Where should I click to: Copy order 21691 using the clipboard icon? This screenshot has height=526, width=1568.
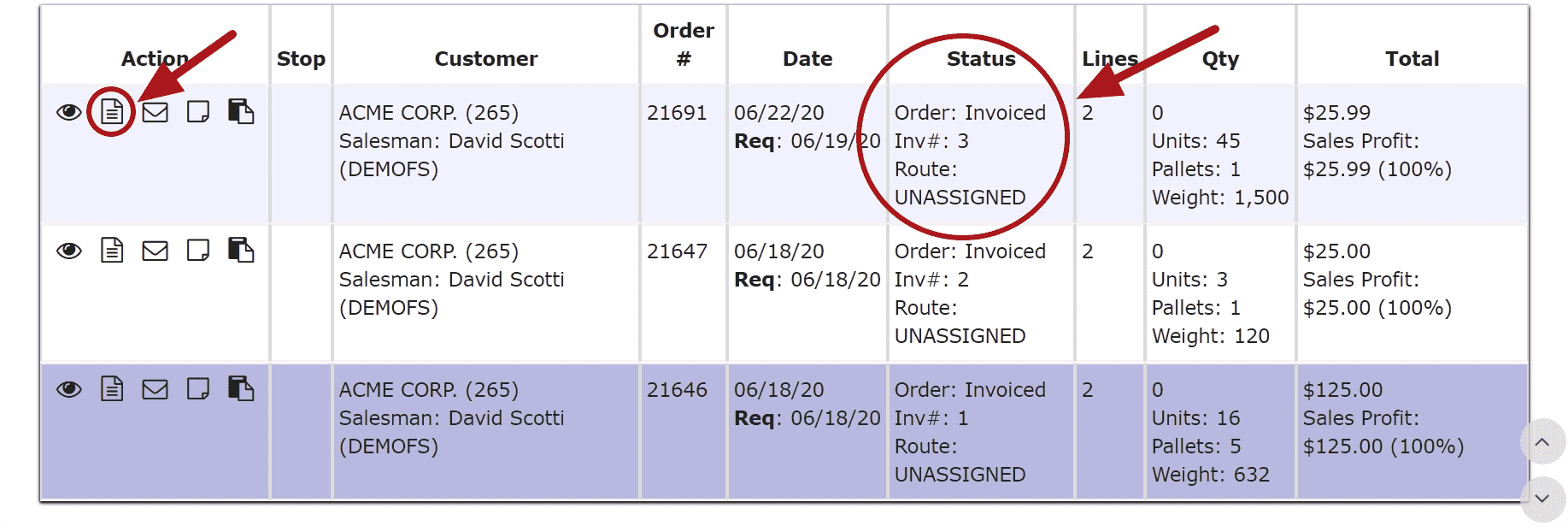pos(241,111)
